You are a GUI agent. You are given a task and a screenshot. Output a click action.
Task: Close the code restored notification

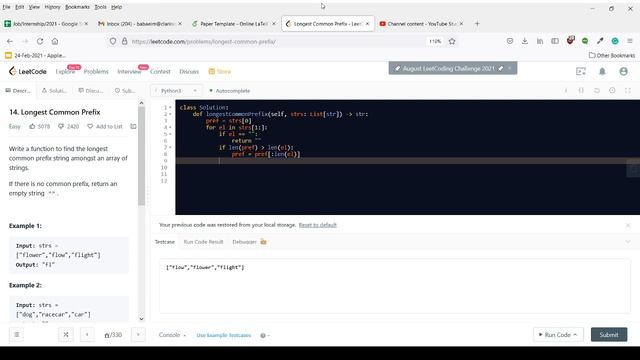tap(628, 225)
